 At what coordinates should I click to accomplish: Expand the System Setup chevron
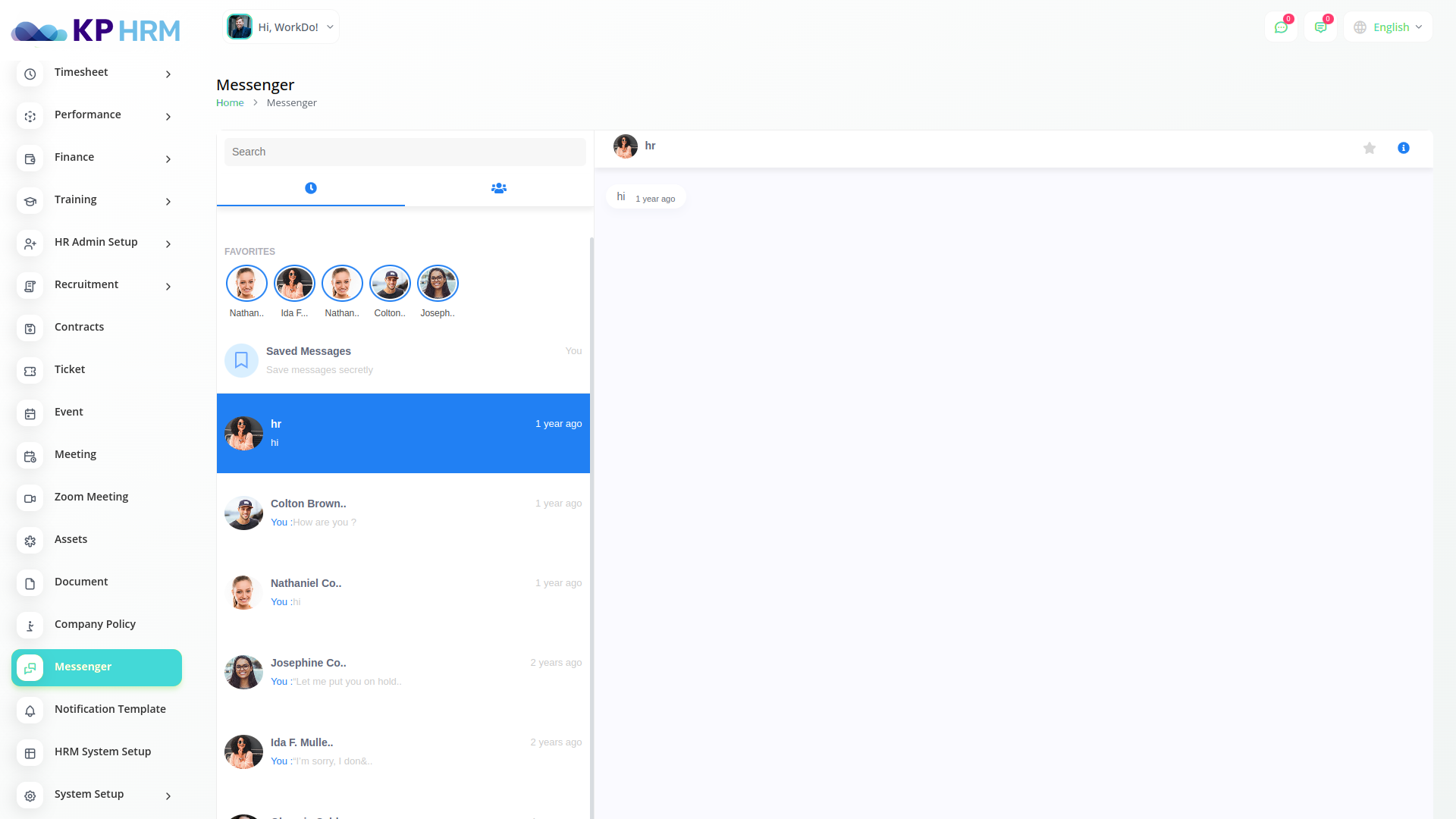[x=168, y=796]
